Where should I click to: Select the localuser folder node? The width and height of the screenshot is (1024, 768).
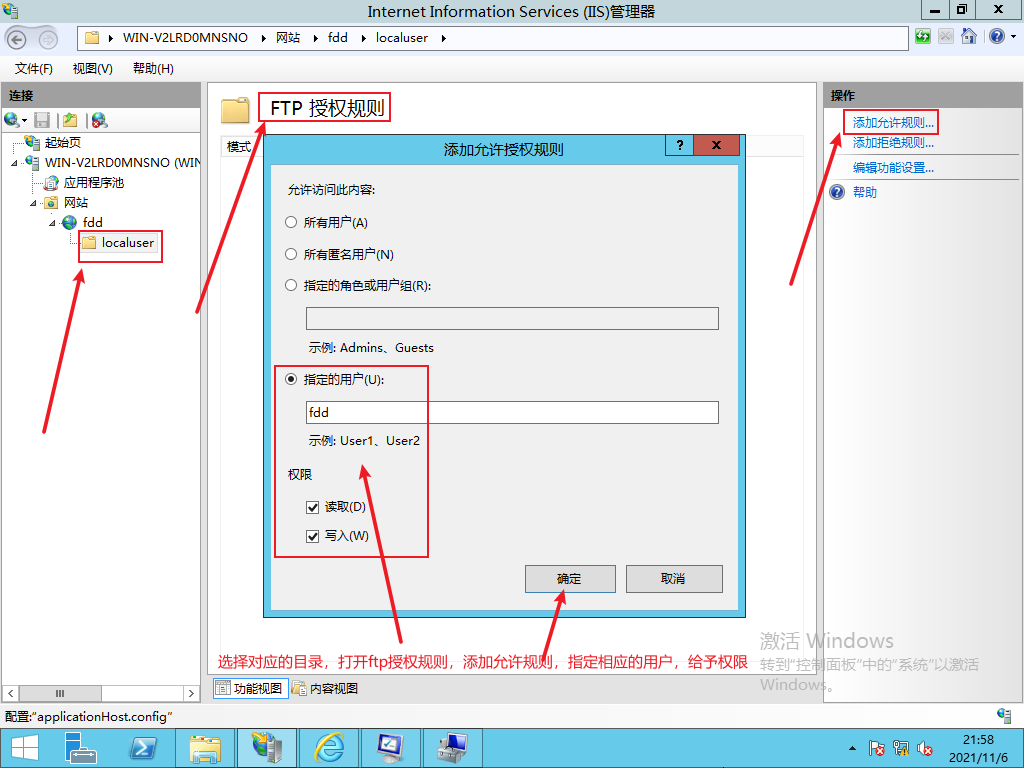click(x=127, y=243)
